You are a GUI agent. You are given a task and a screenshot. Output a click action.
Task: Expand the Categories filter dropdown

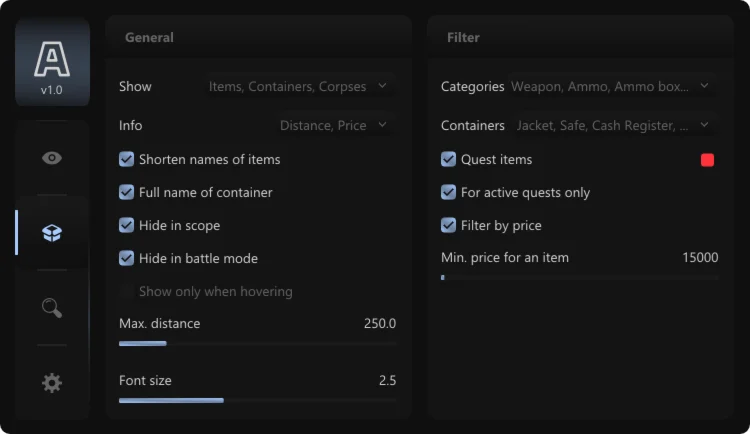coord(610,86)
